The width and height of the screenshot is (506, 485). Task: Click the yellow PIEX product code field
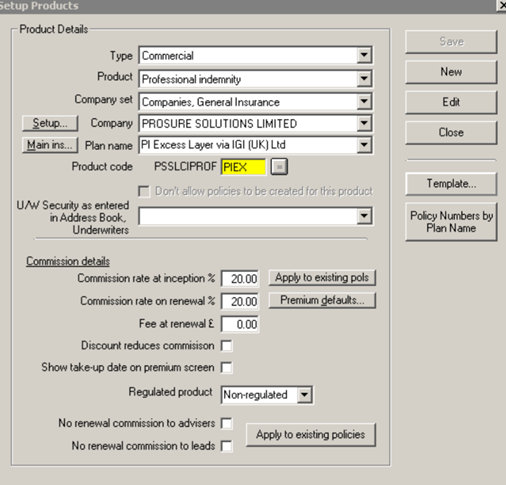pos(243,167)
